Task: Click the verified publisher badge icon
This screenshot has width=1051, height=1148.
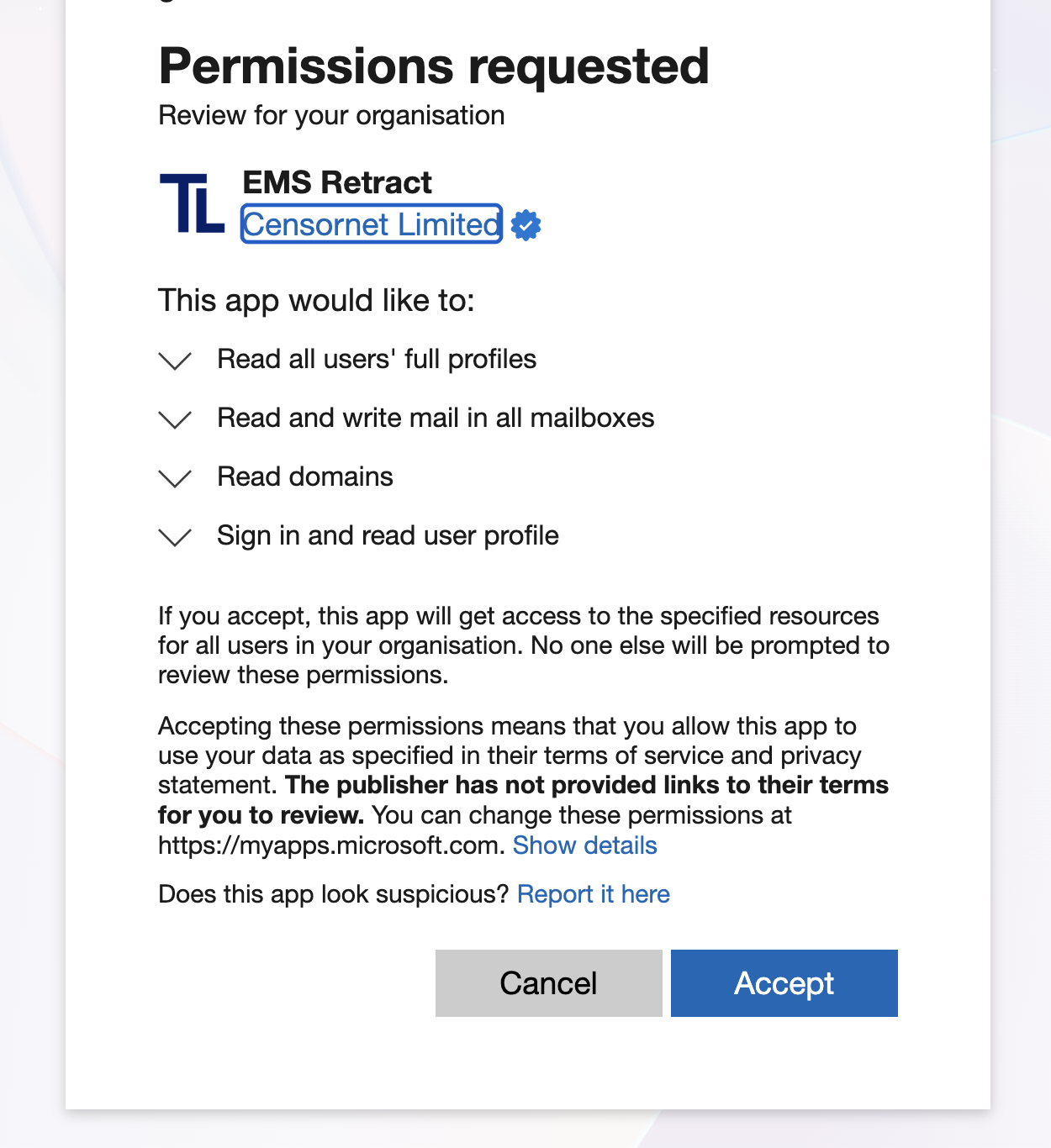Action: tap(526, 225)
